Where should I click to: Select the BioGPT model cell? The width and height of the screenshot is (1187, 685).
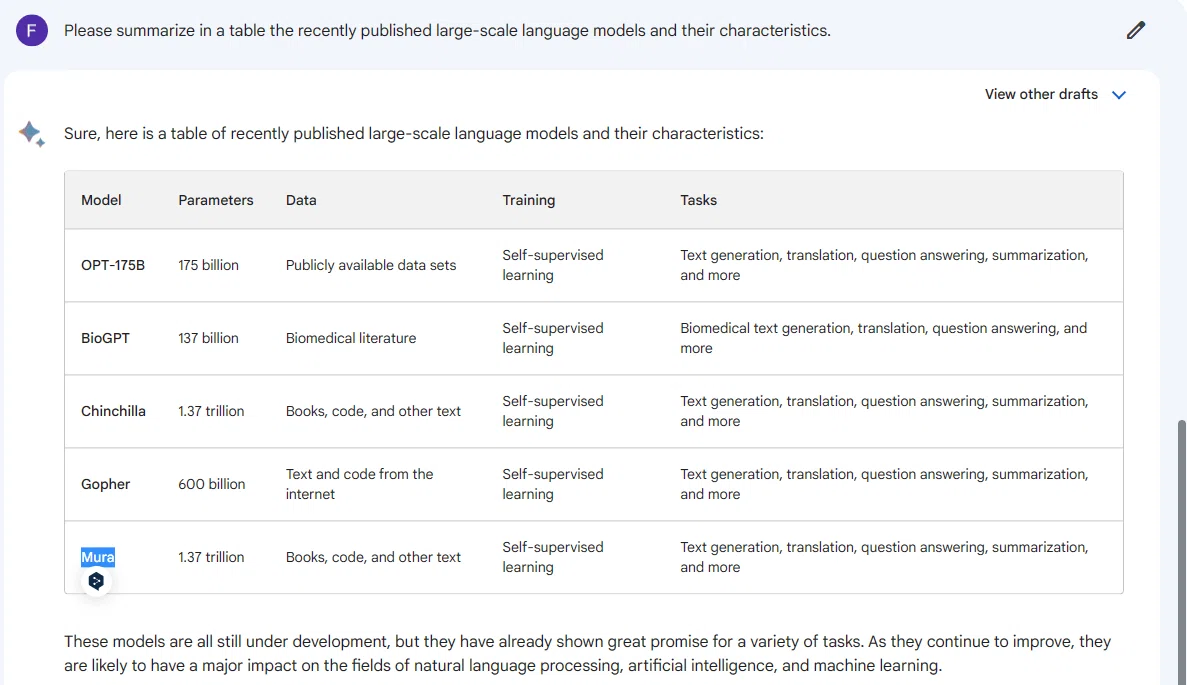(x=105, y=338)
